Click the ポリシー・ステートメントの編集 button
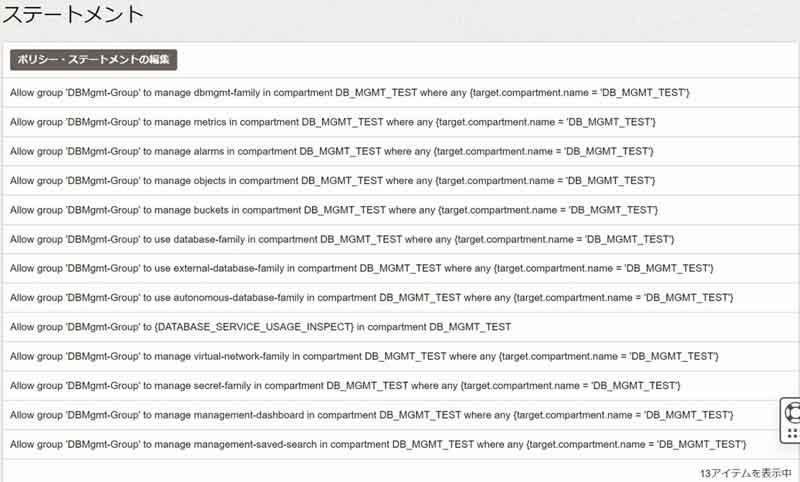 point(93,60)
